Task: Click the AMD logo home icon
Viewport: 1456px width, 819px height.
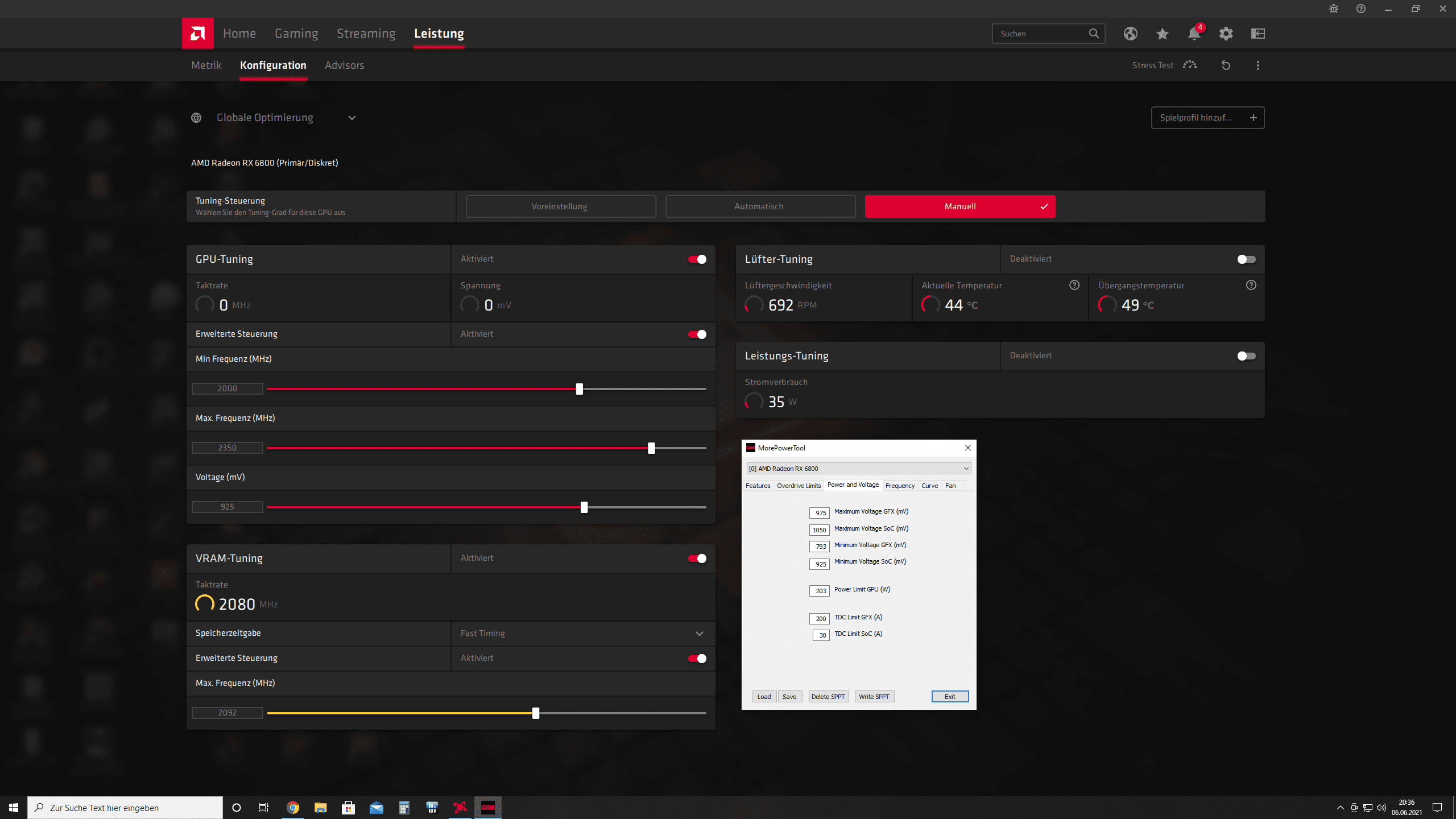Action: click(197, 34)
